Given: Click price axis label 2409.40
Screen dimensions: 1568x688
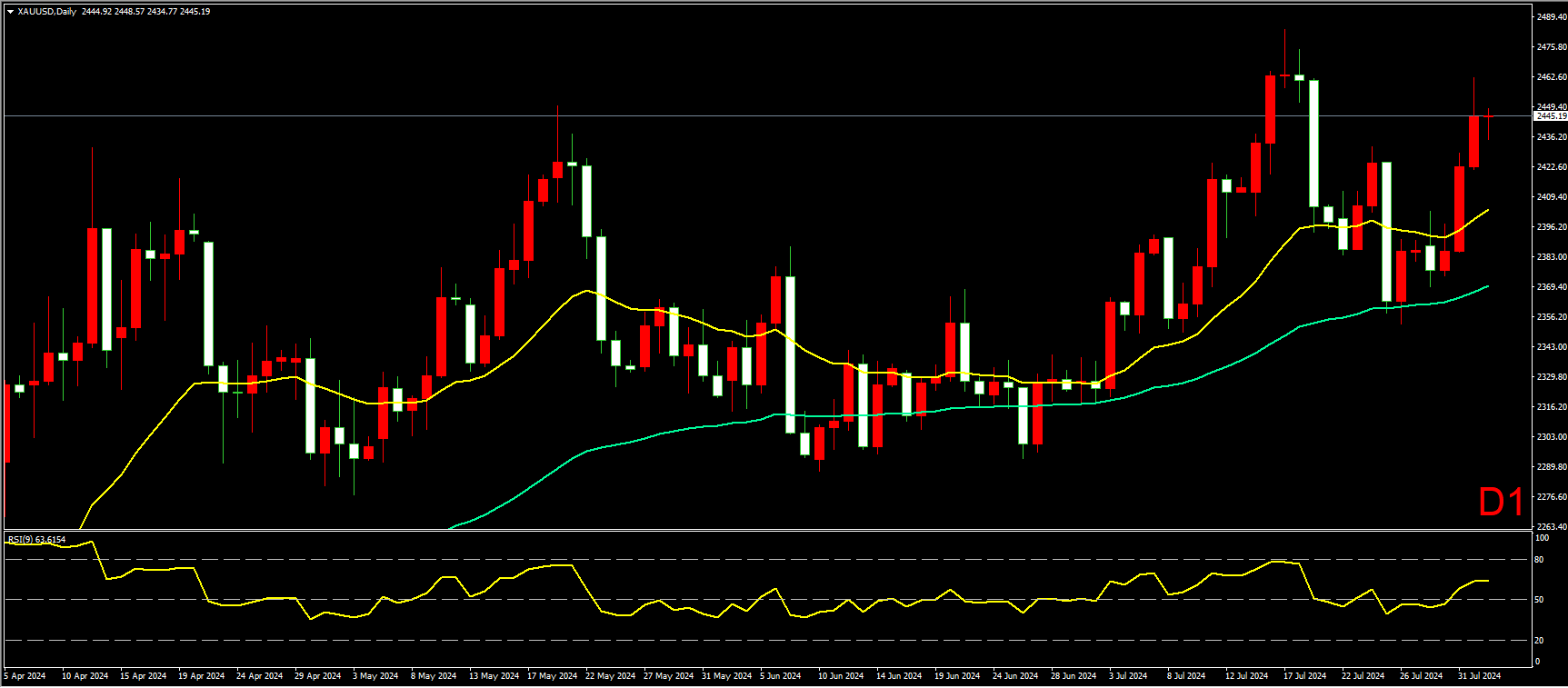Looking at the screenshot, I should click(x=1552, y=197).
